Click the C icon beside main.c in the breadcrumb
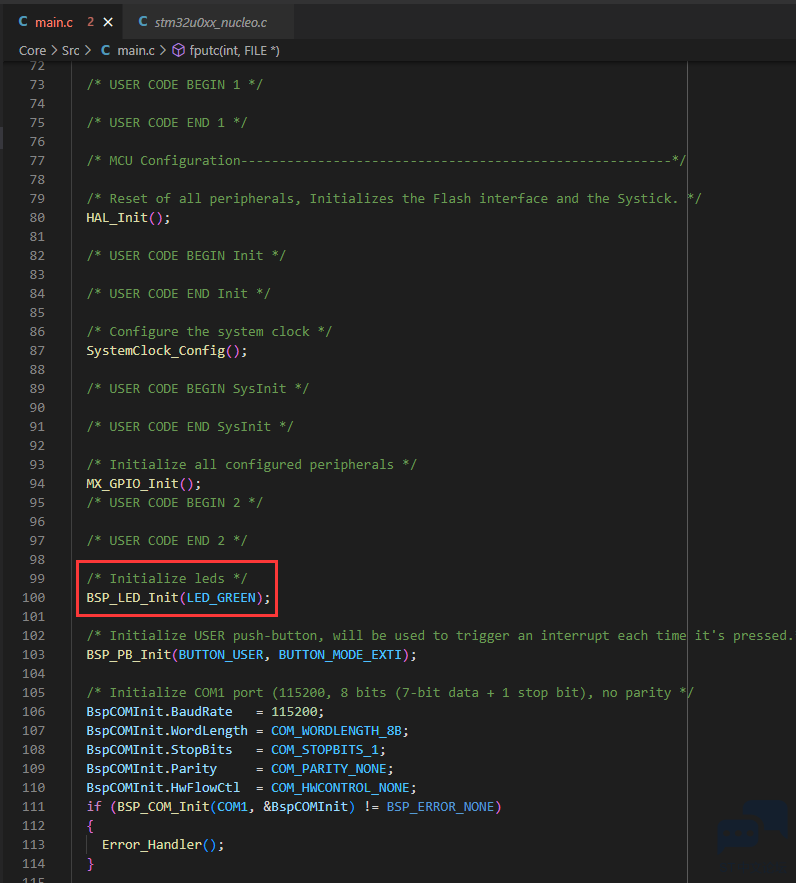 point(106,50)
